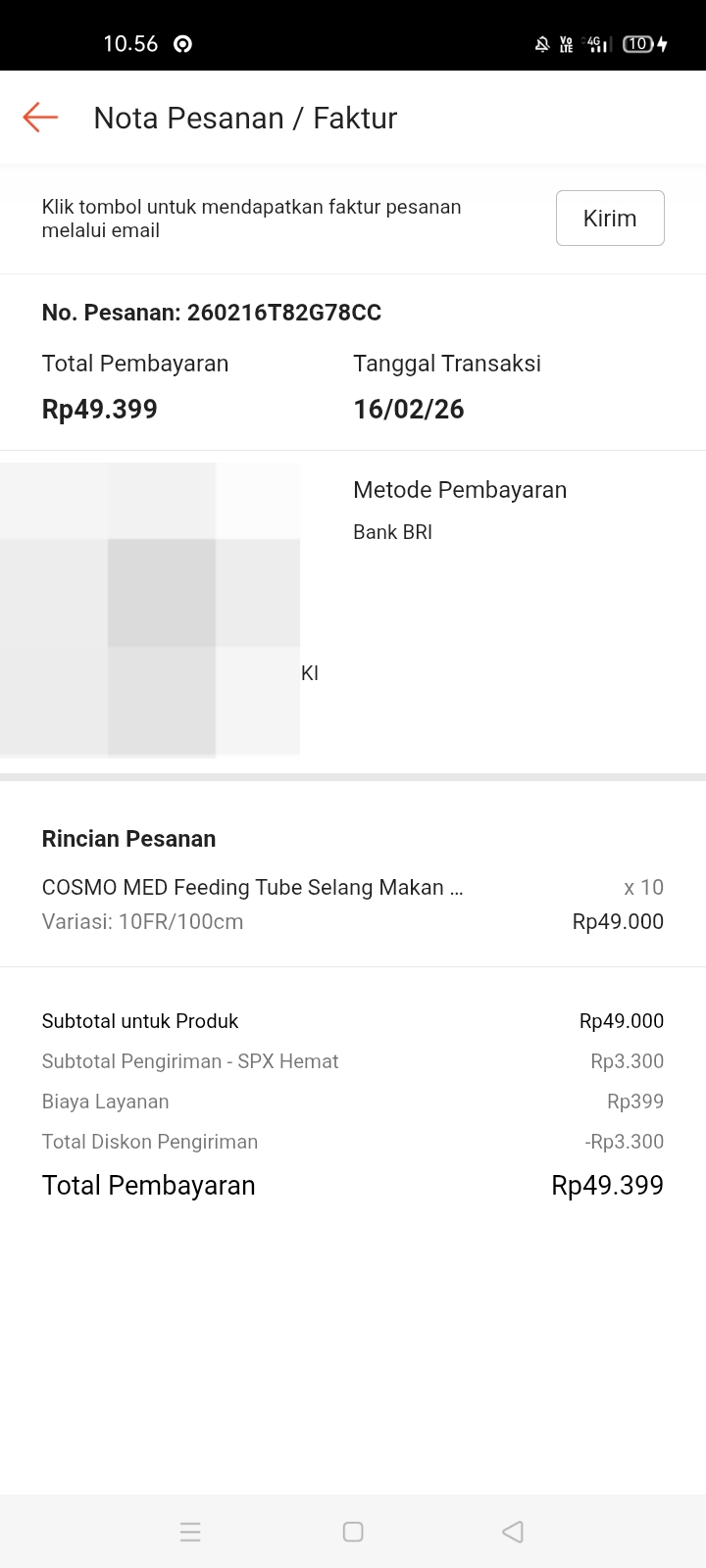The image size is (706, 1568).
Task: Tap the Android recent apps menu icon
Action: 191,1532
